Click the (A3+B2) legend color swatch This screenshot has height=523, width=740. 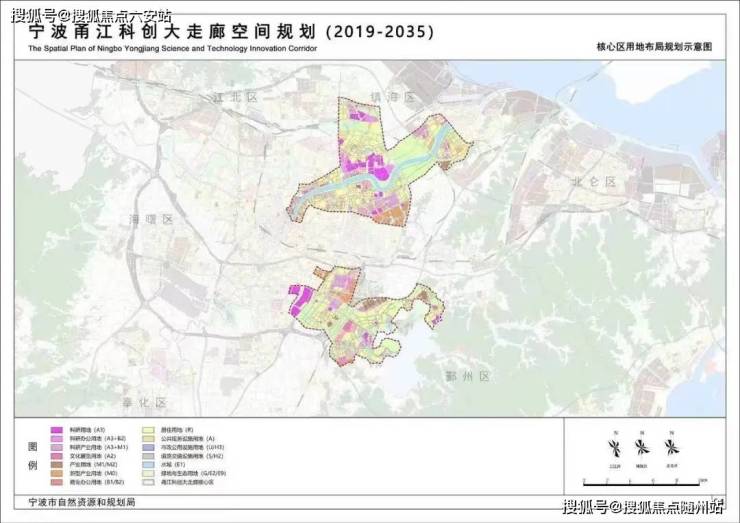[57, 439]
